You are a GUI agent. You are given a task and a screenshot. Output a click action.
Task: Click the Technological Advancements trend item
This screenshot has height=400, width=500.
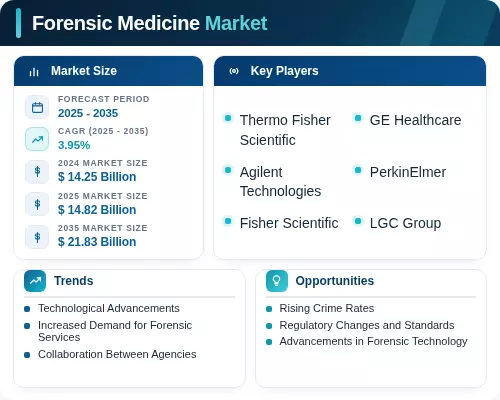click(x=109, y=309)
